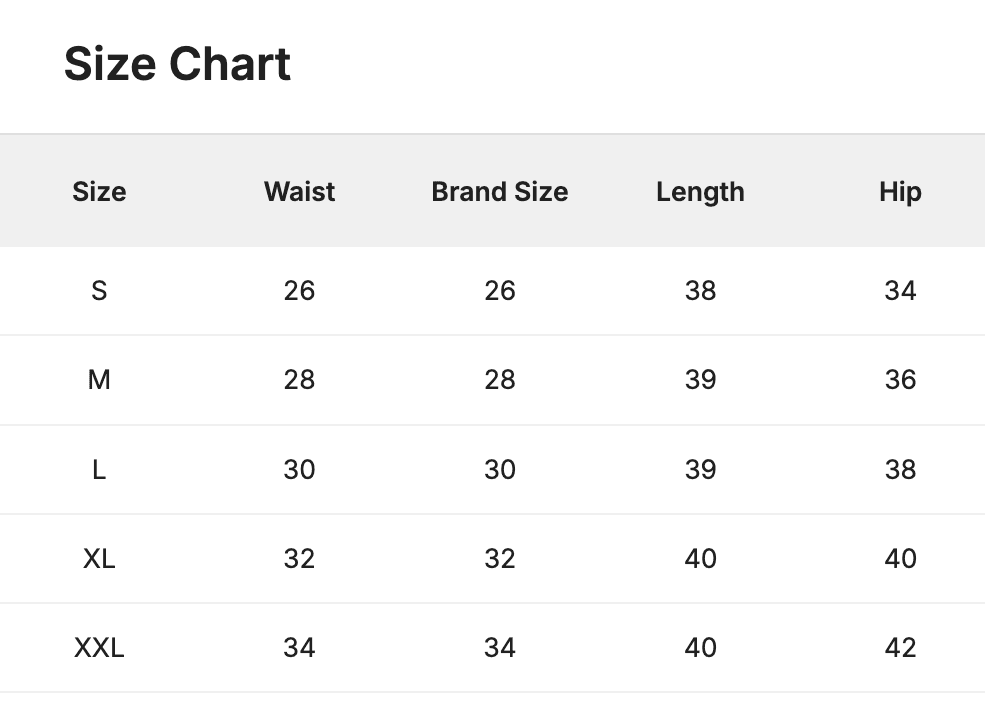Select length value 40 for size XL
Image resolution: width=985 pixels, height=720 pixels.
(700, 558)
